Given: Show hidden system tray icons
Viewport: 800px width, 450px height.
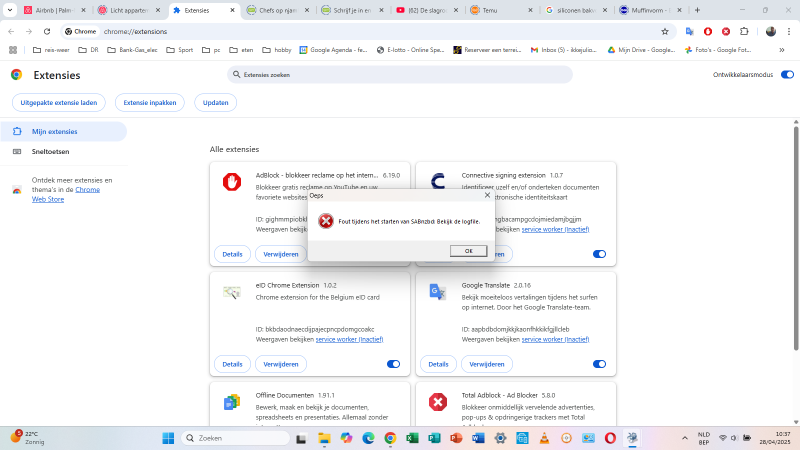Looking at the screenshot, I should click(x=685, y=438).
